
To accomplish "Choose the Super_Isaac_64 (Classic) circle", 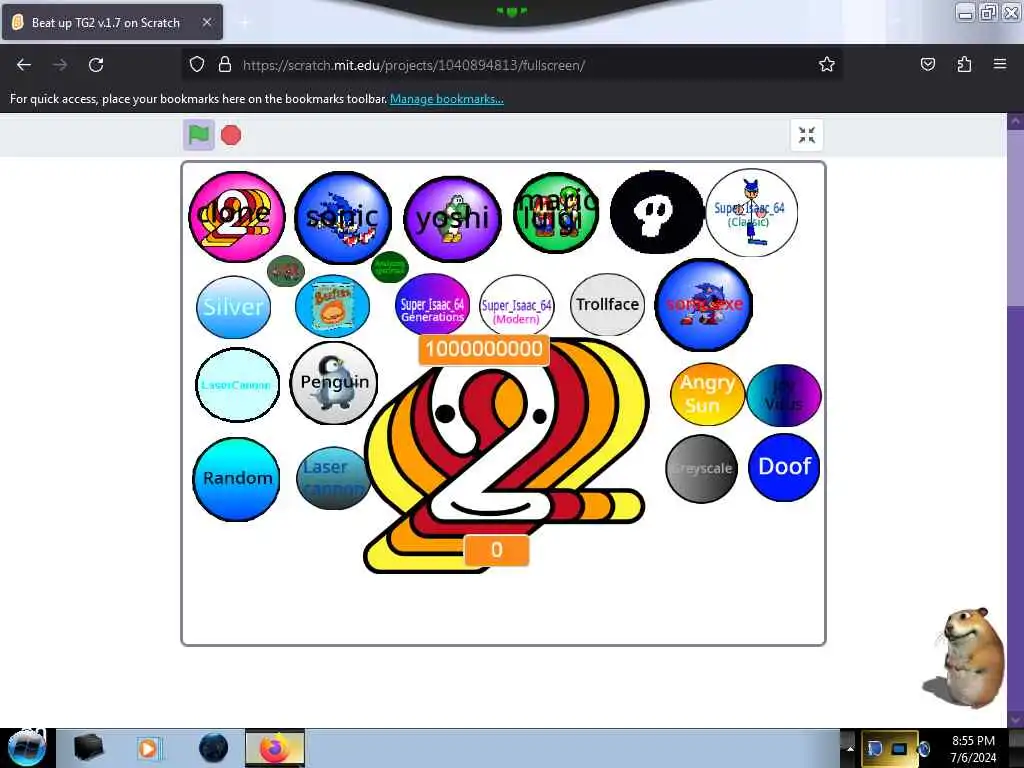I will [751, 212].
